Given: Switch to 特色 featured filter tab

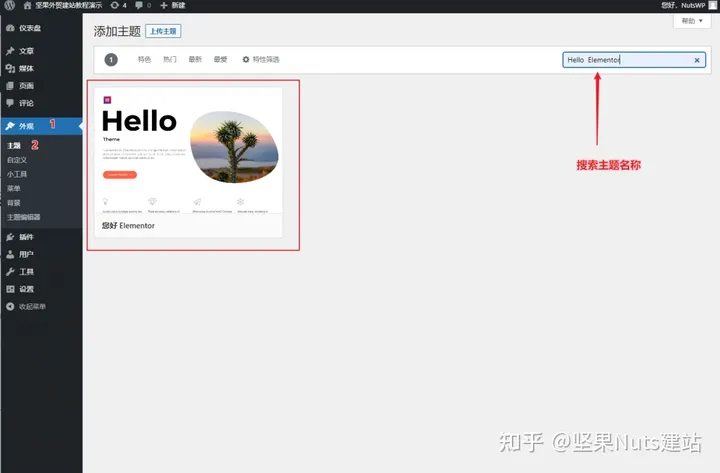Looking at the screenshot, I should pyautogui.click(x=144, y=59).
